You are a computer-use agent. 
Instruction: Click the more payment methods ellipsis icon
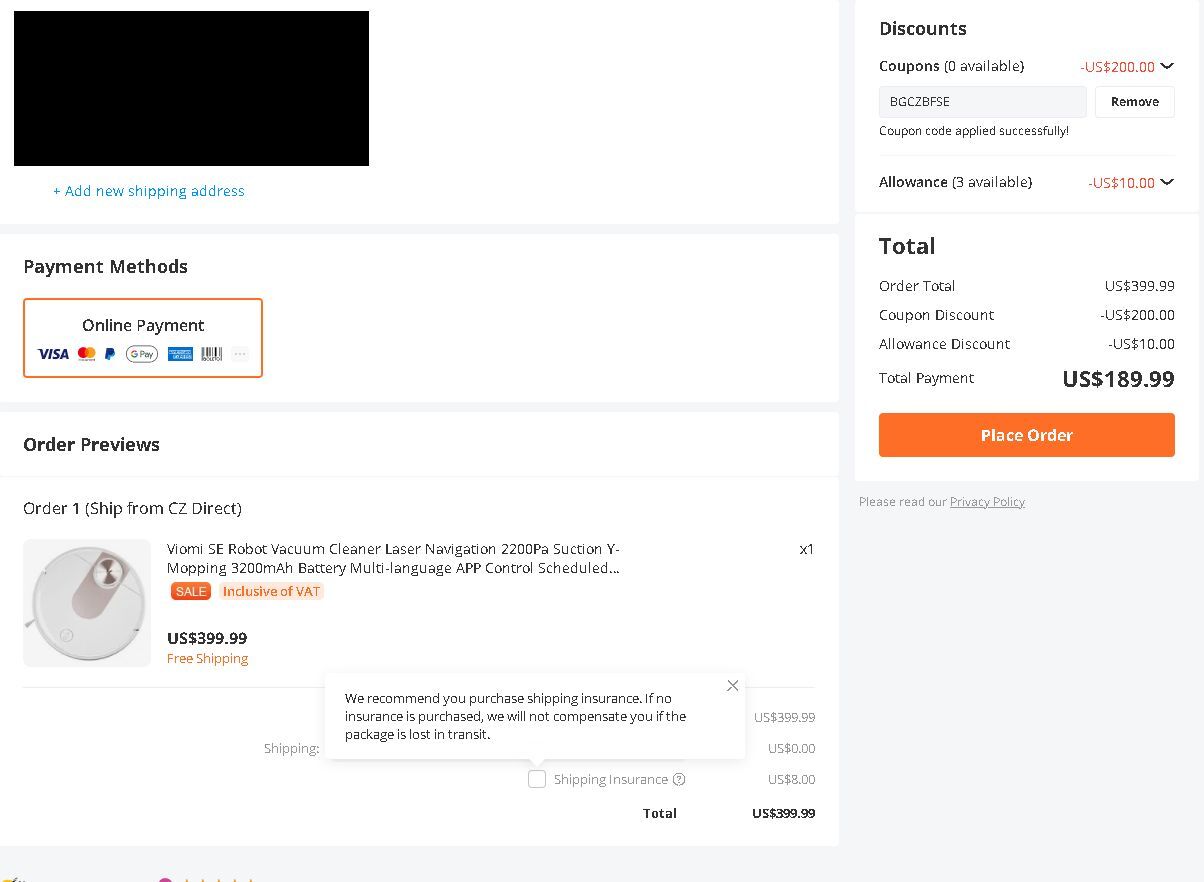[240, 354]
